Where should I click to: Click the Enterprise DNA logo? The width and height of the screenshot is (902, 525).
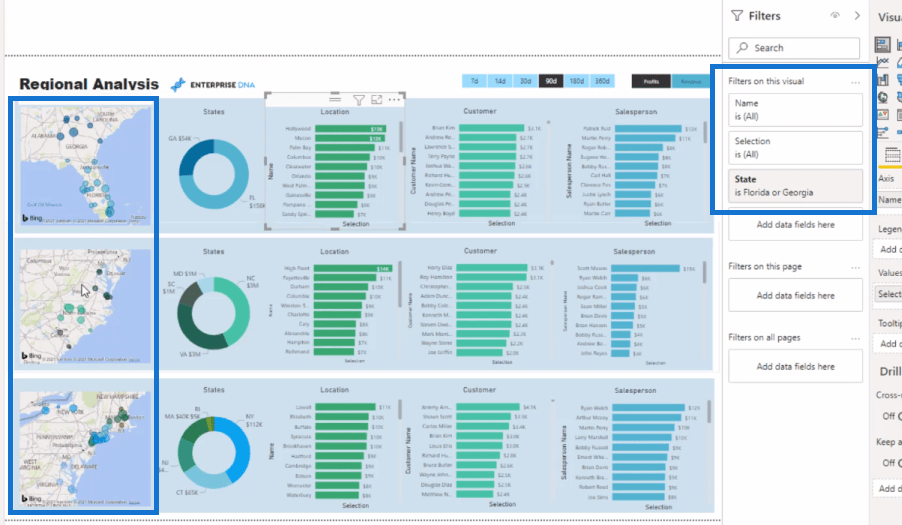tap(213, 85)
